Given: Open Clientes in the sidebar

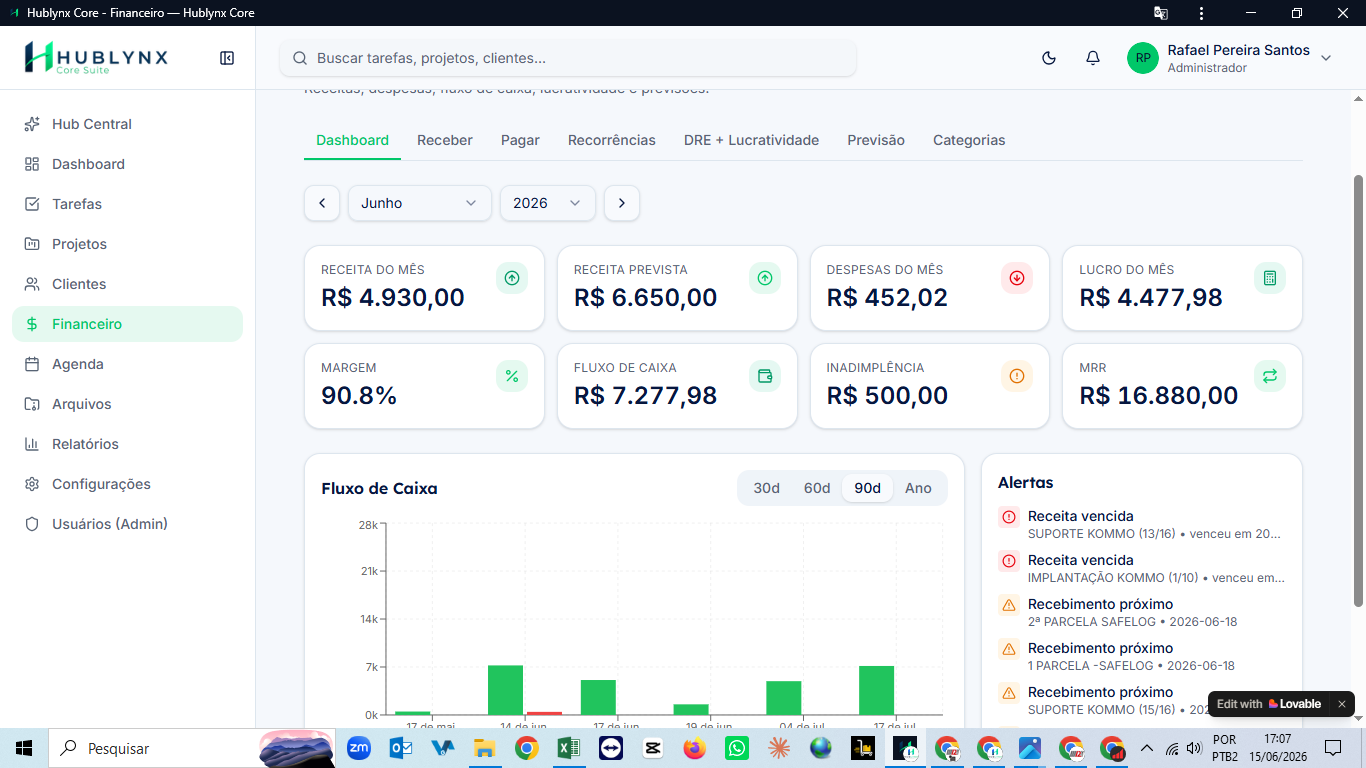Looking at the screenshot, I should (x=127, y=284).
